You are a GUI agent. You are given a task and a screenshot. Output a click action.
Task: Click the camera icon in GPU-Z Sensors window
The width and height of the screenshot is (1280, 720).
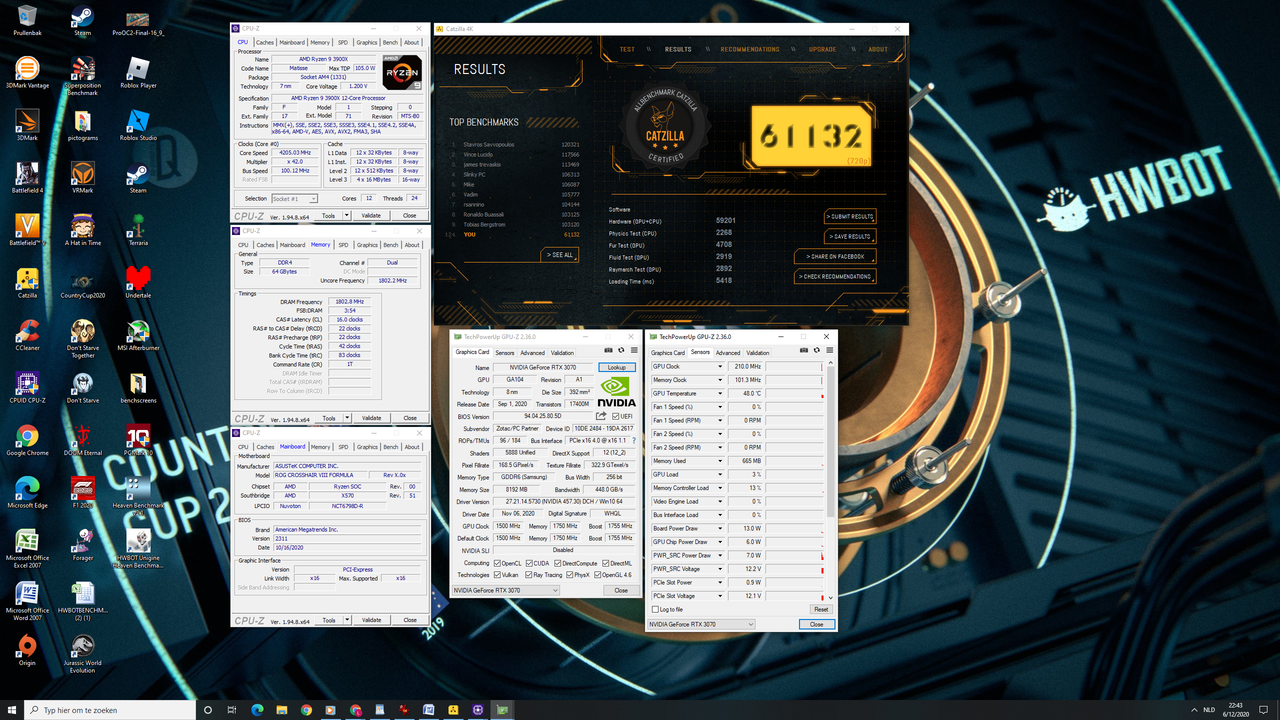pyautogui.click(x=804, y=350)
